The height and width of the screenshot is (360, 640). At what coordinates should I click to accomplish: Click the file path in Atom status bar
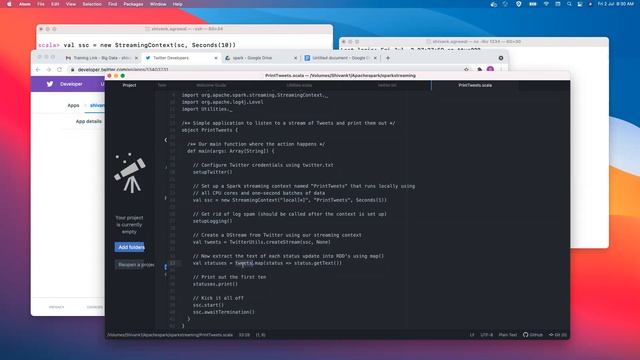[x=170, y=335]
